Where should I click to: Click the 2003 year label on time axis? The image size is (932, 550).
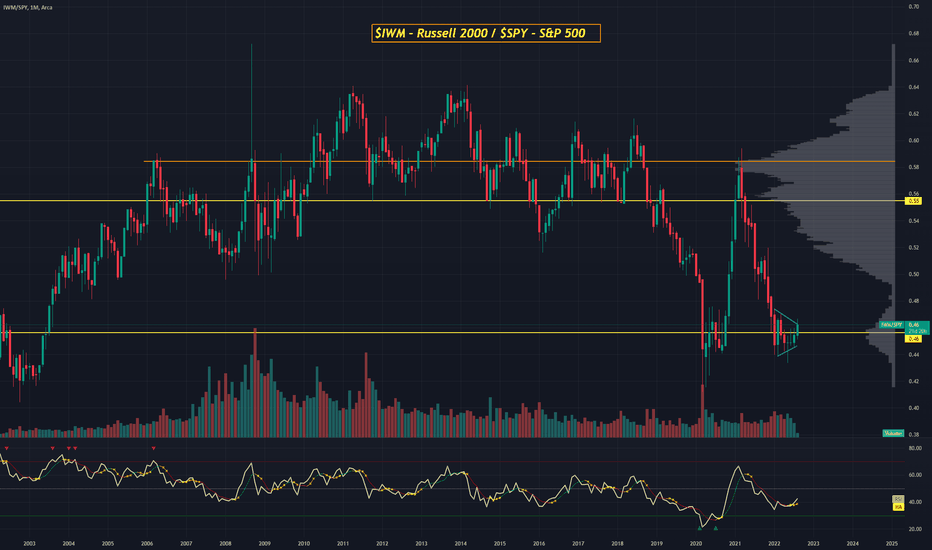(x=29, y=543)
